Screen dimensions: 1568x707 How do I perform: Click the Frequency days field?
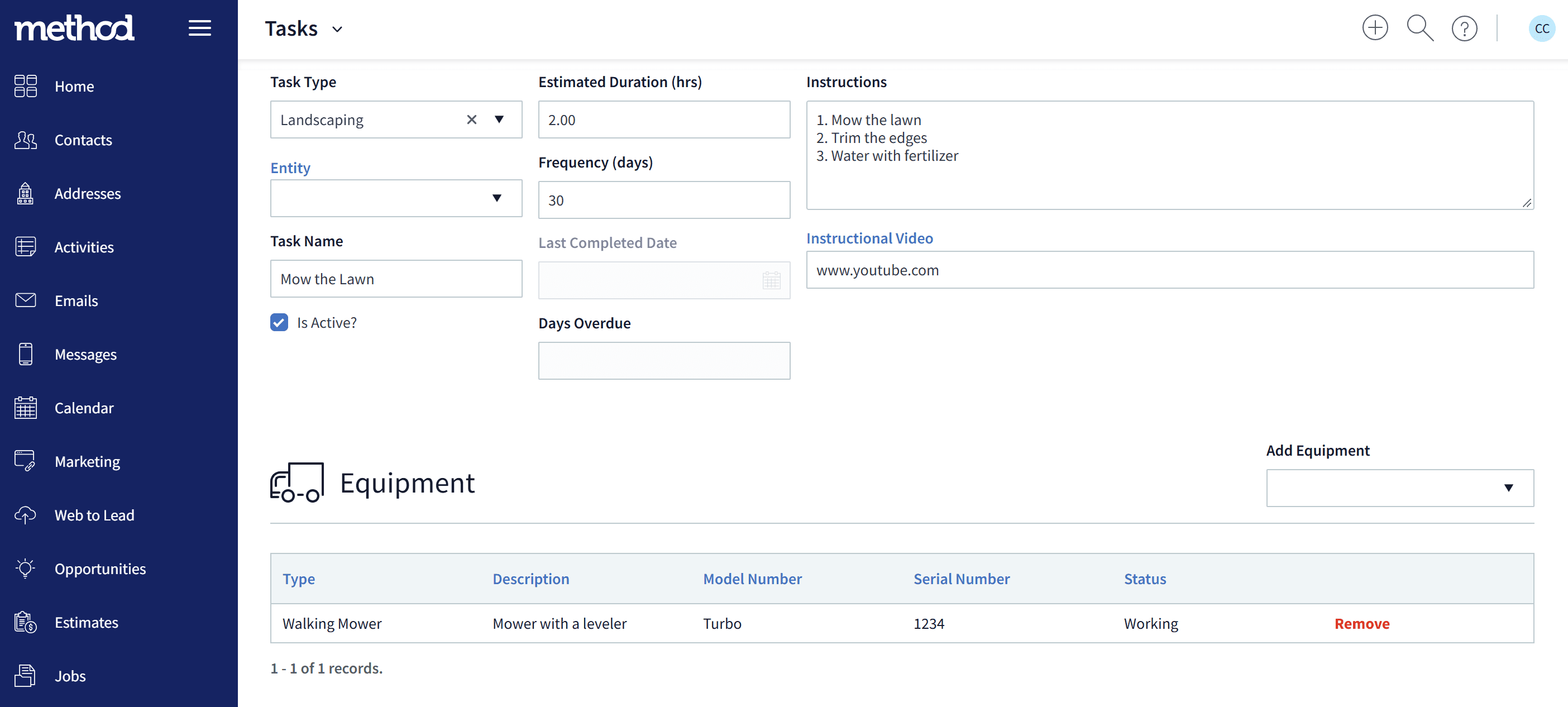(664, 200)
